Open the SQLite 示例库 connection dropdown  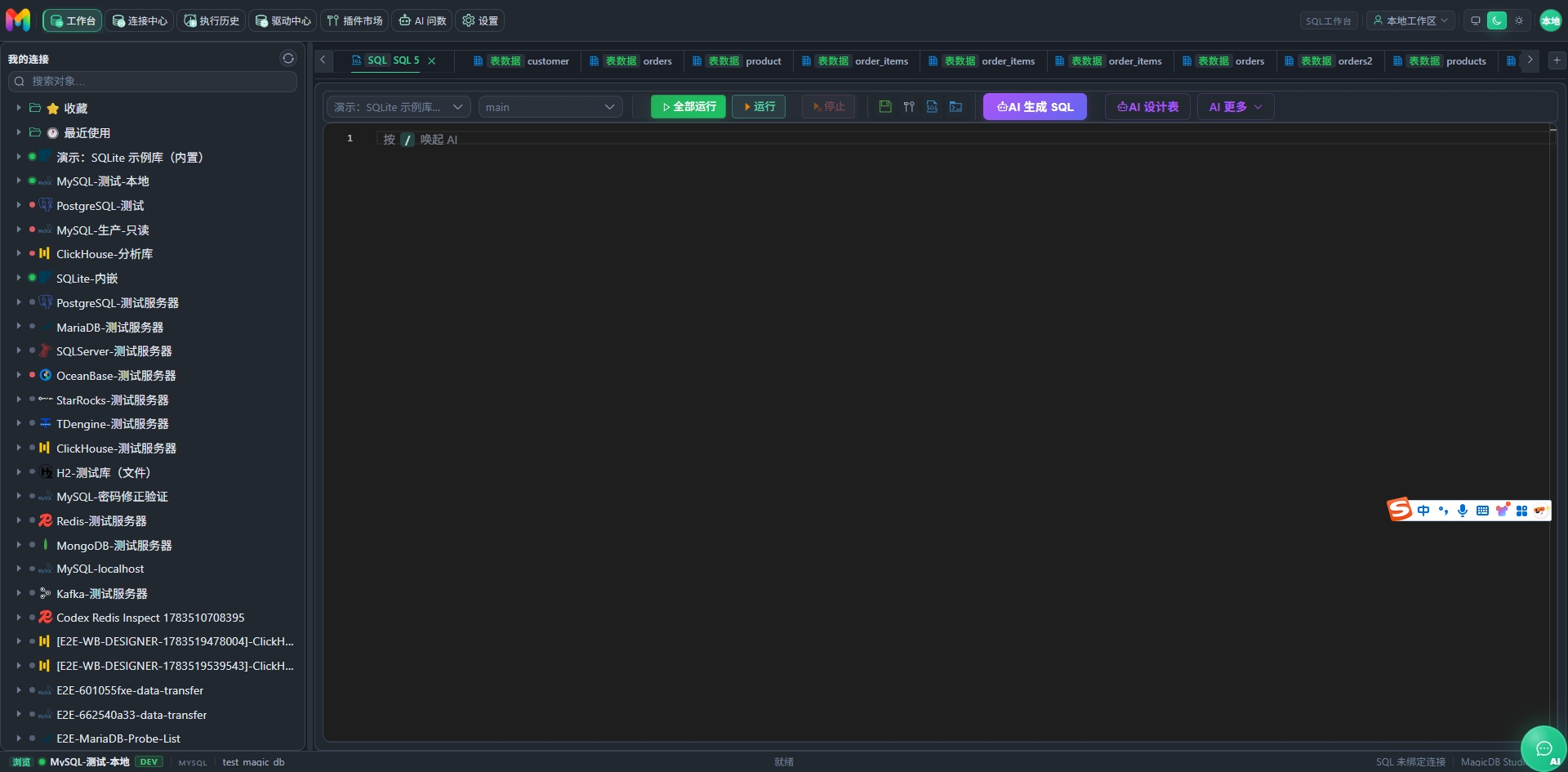[x=399, y=107]
